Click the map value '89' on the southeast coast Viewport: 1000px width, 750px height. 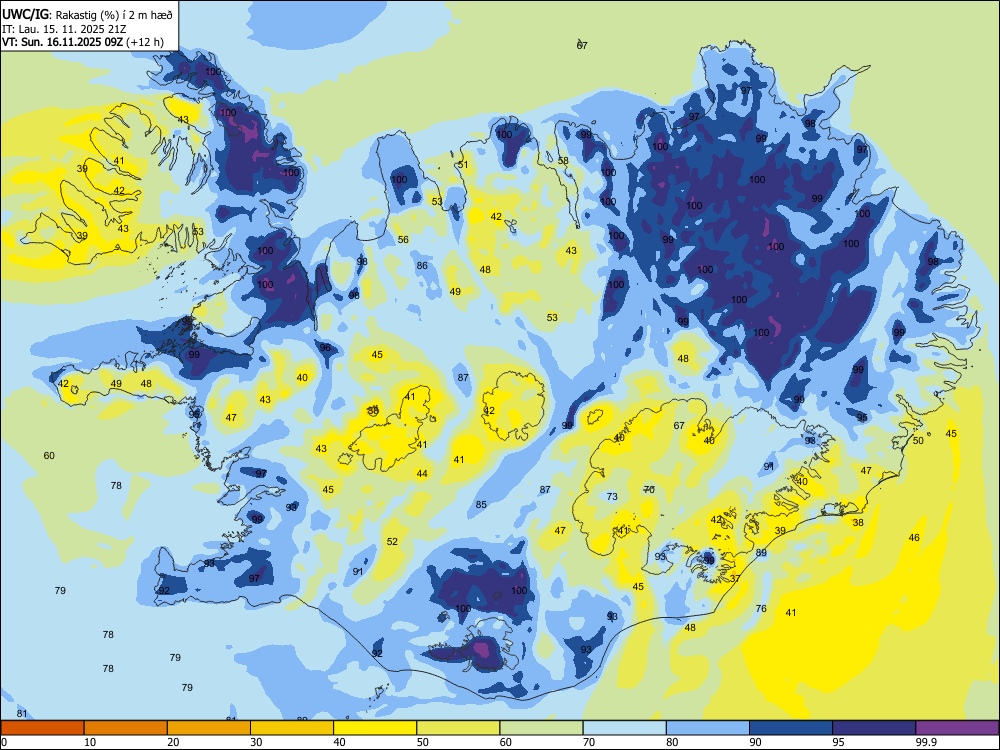(x=761, y=553)
